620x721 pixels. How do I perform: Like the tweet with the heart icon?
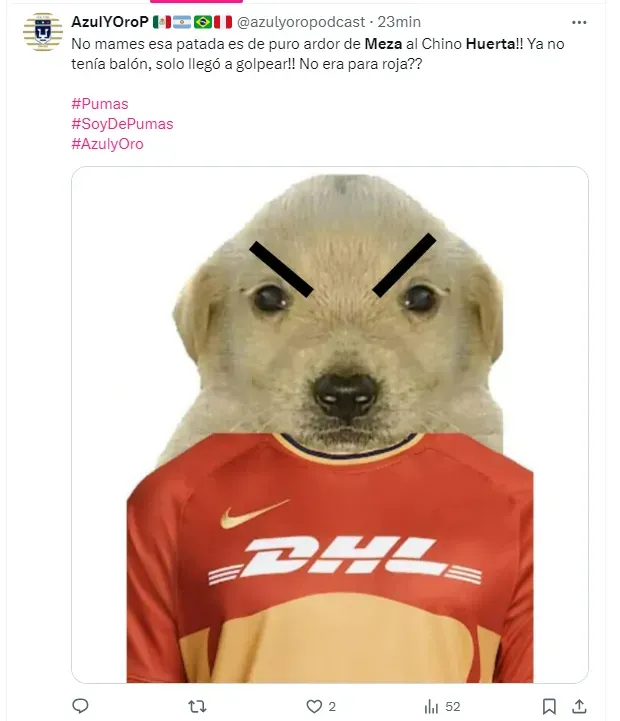click(314, 706)
